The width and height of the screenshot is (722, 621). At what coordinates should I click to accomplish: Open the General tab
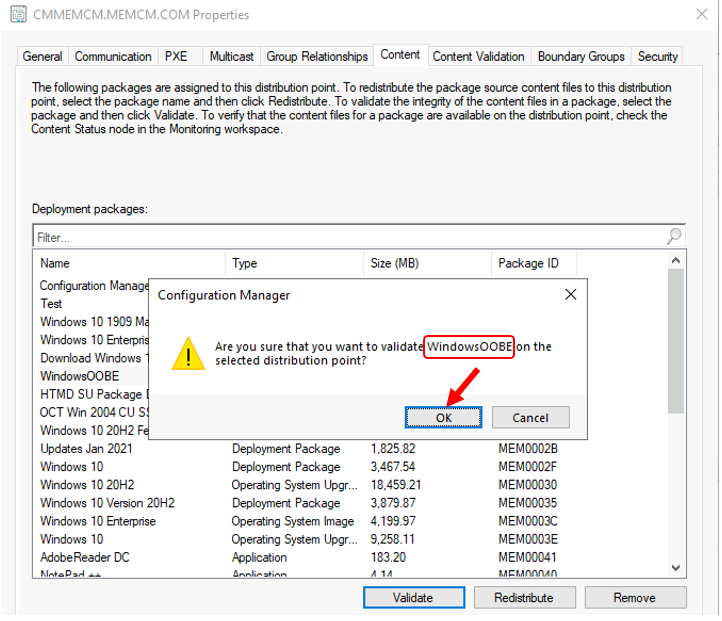[42, 56]
